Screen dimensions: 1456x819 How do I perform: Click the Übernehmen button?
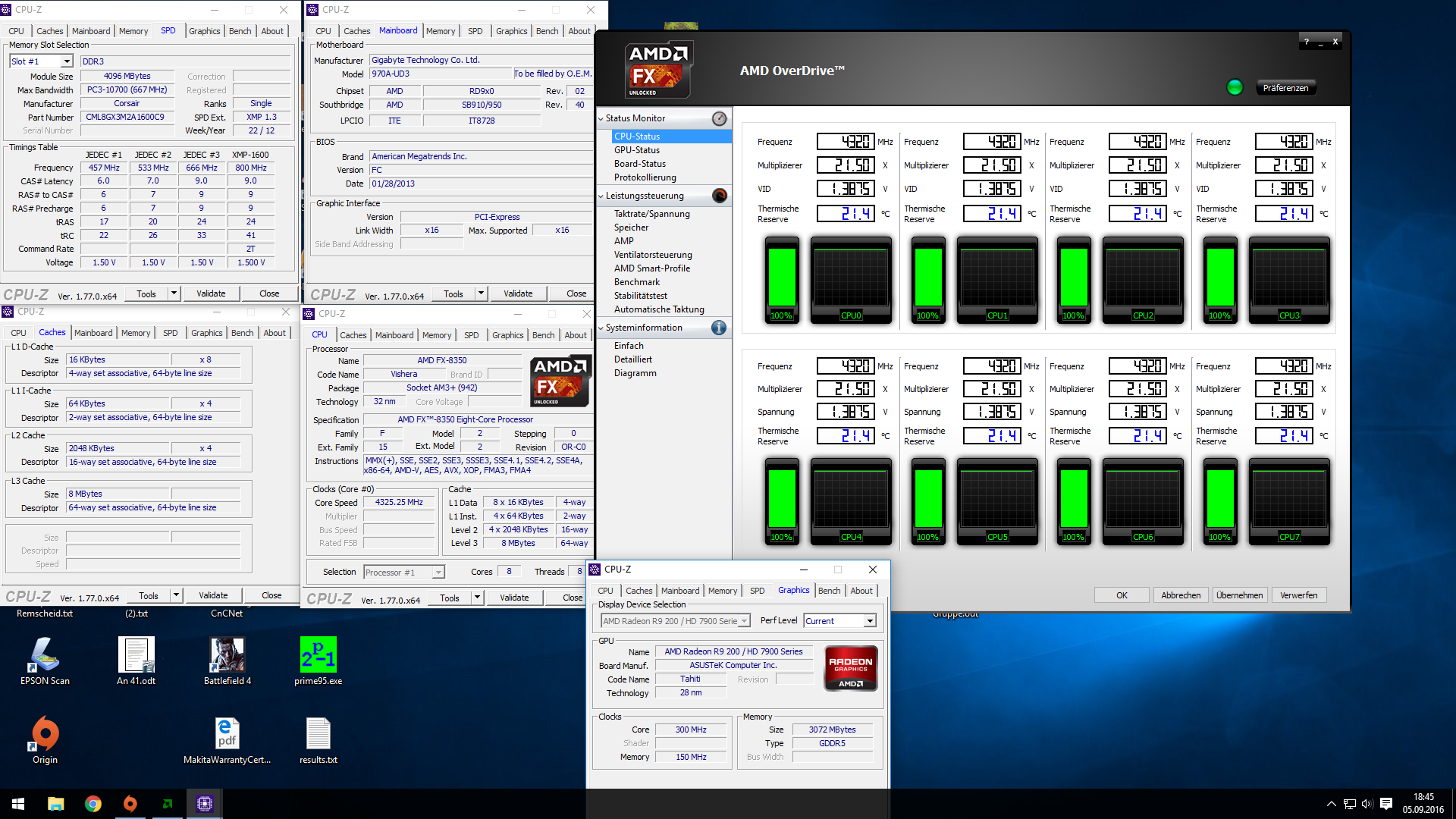pyautogui.click(x=1239, y=595)
